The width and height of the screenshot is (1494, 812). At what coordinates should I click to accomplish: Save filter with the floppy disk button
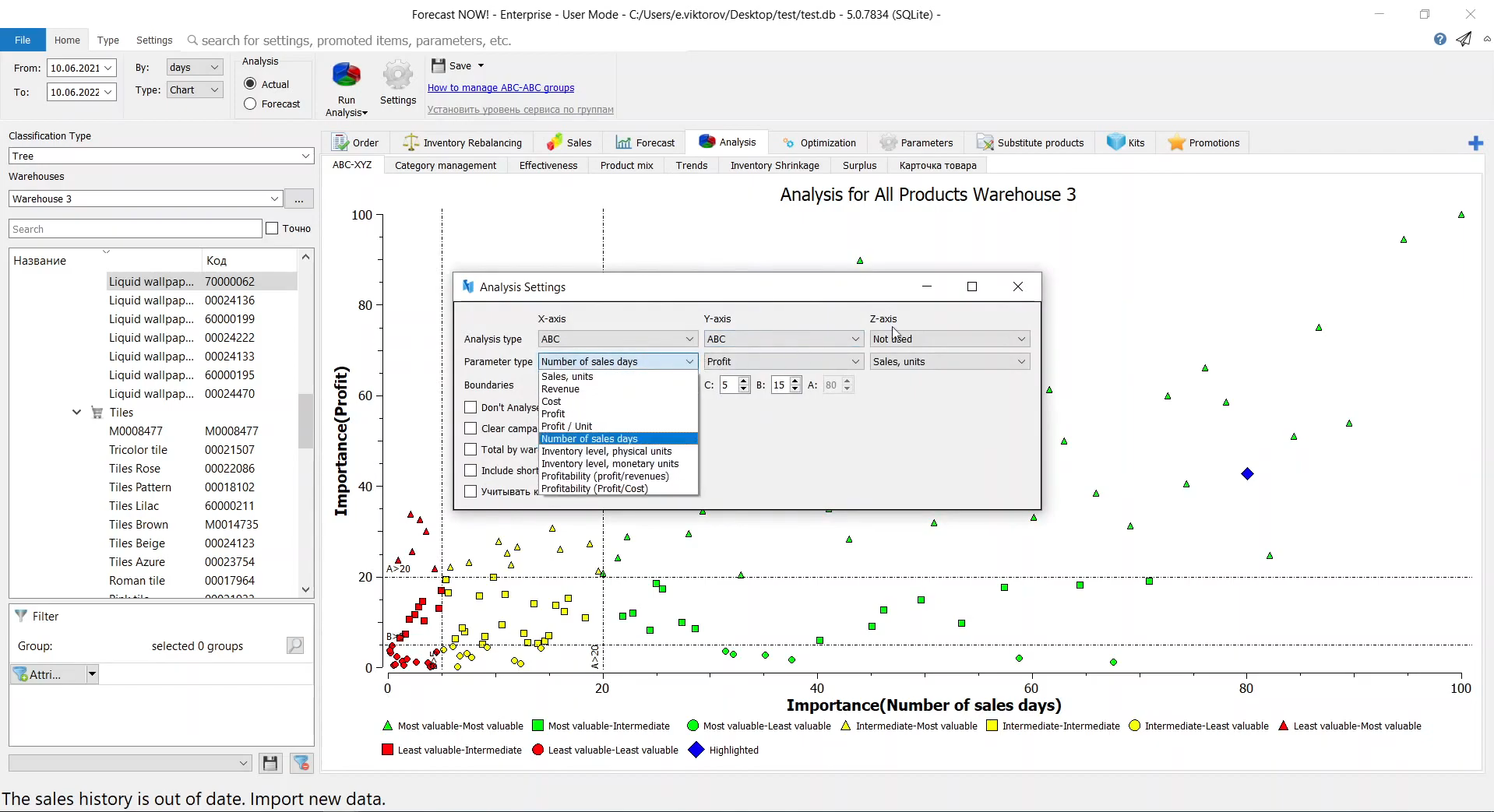270,763
